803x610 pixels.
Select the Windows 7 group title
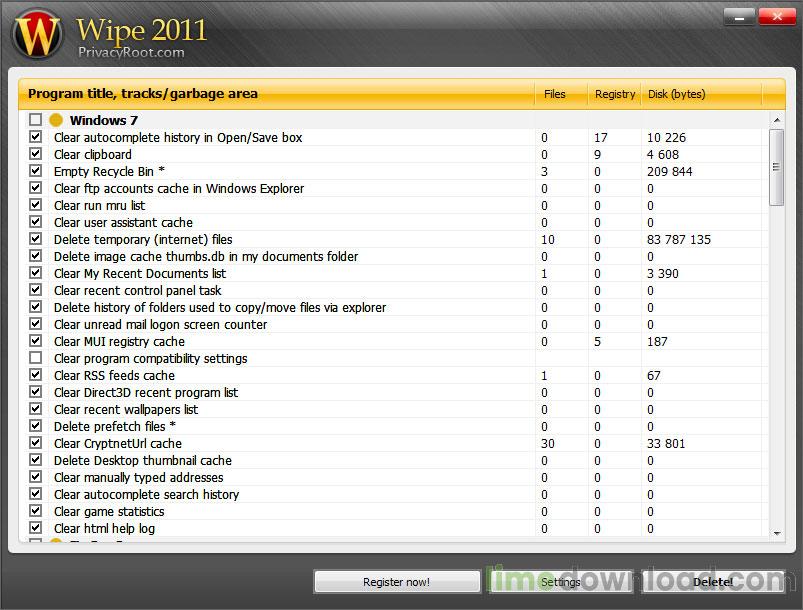pos(104,120)
